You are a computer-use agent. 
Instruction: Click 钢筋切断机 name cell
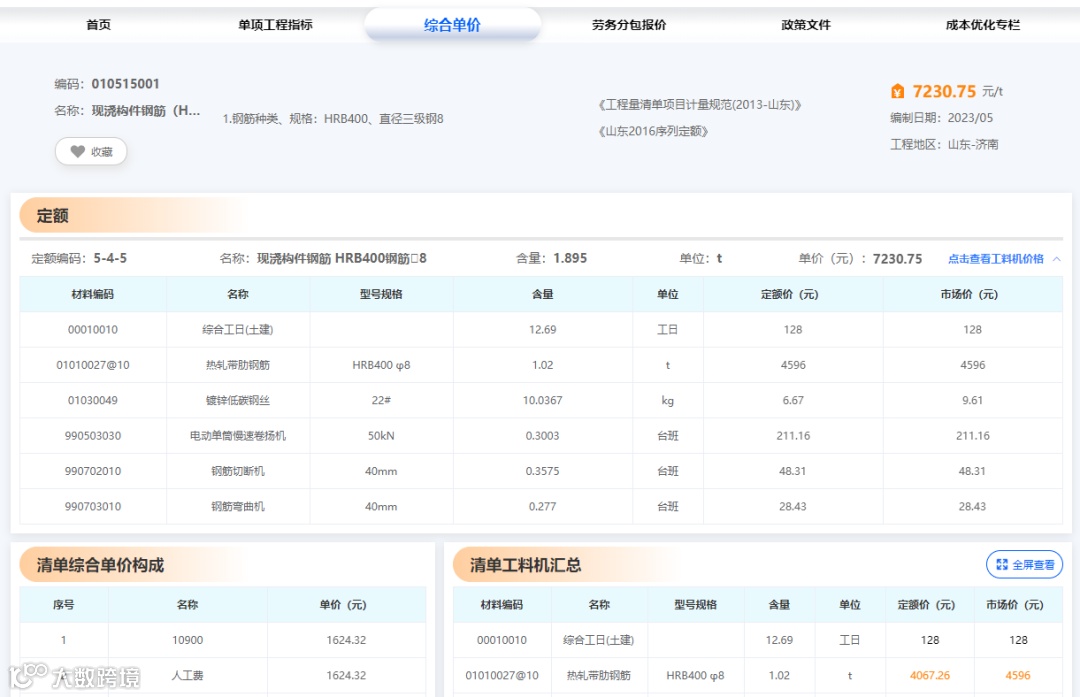238,471
